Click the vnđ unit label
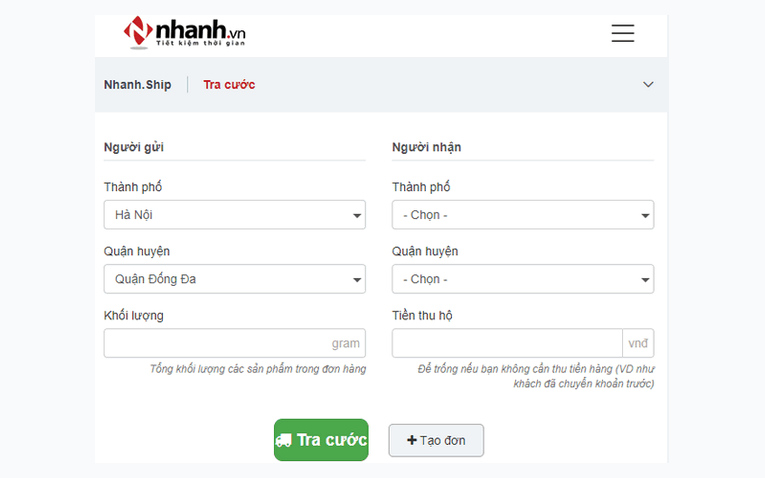 [x=638, y=343]
